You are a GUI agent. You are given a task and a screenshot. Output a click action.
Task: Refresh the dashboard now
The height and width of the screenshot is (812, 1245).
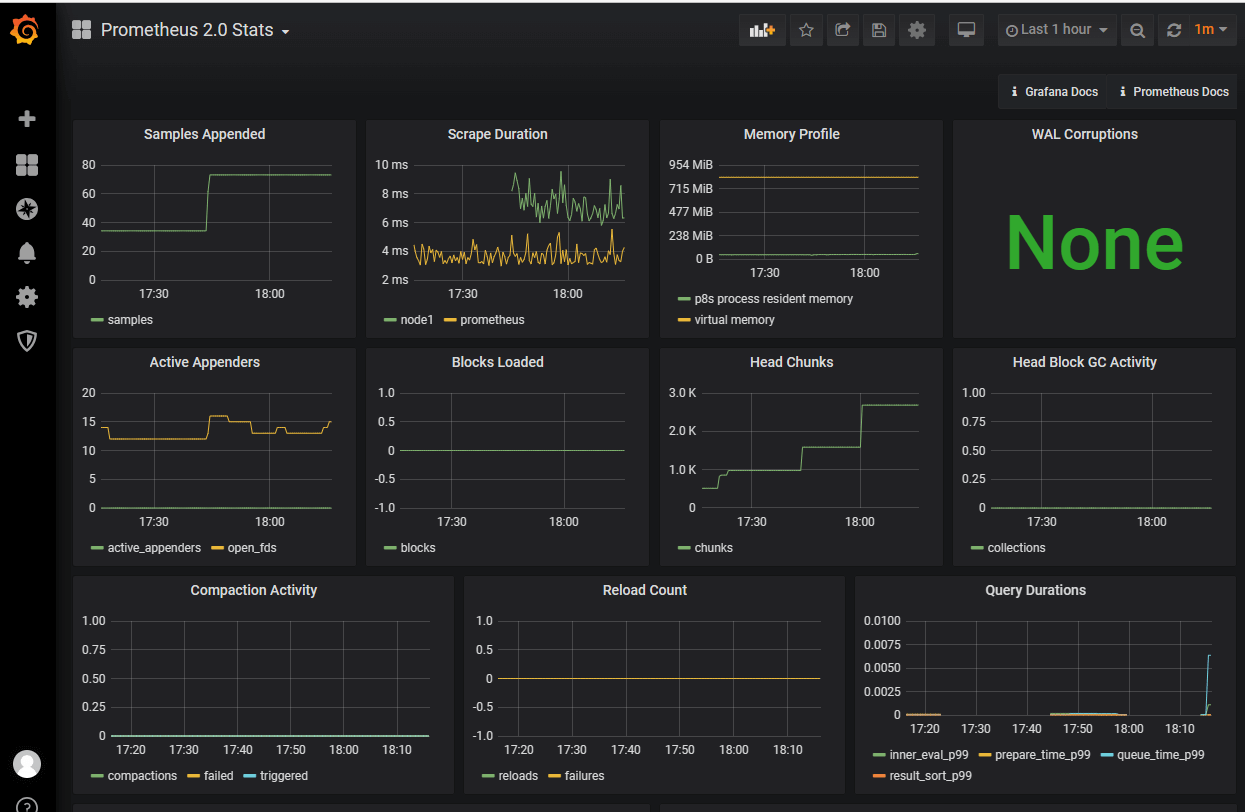pyautogui.click(x=1174, y=30)
